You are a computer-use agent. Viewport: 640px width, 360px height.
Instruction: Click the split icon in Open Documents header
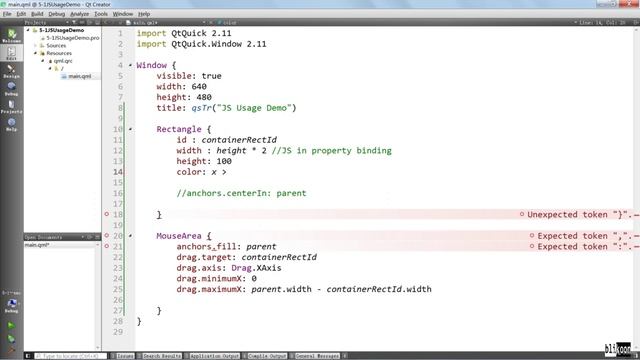pos(90,237)
